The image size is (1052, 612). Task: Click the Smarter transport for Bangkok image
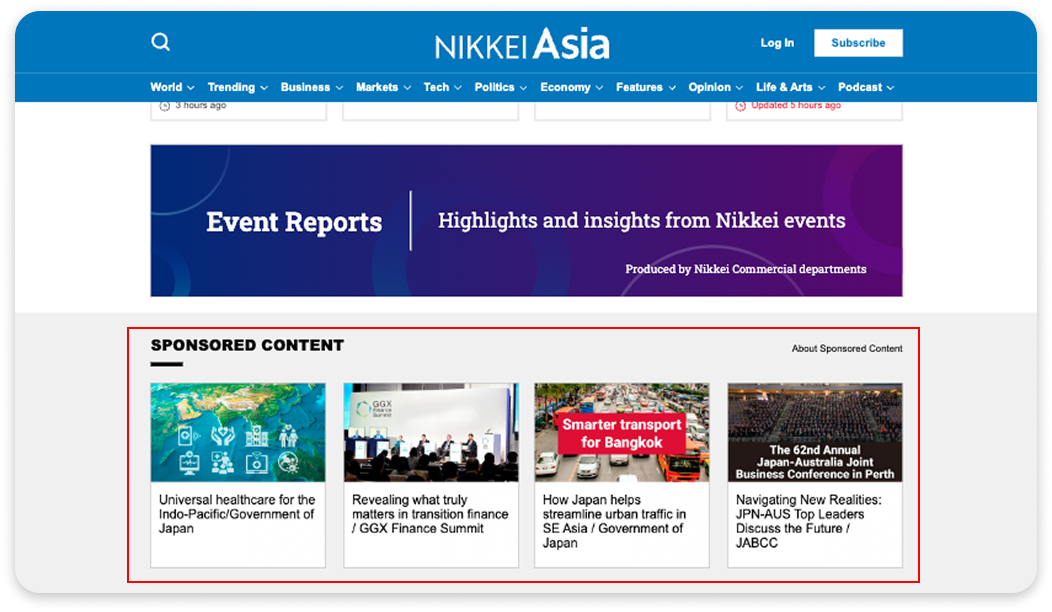[x=621, y=432]
